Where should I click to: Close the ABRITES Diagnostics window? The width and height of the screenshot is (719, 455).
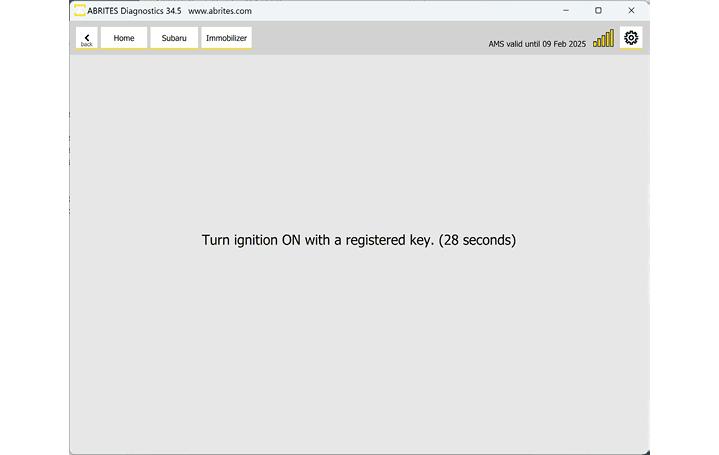[631, 10]
